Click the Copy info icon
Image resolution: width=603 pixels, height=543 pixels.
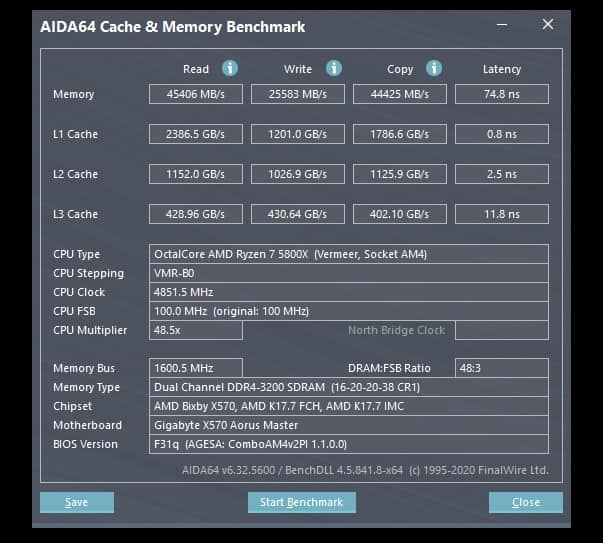coord(434,68)
